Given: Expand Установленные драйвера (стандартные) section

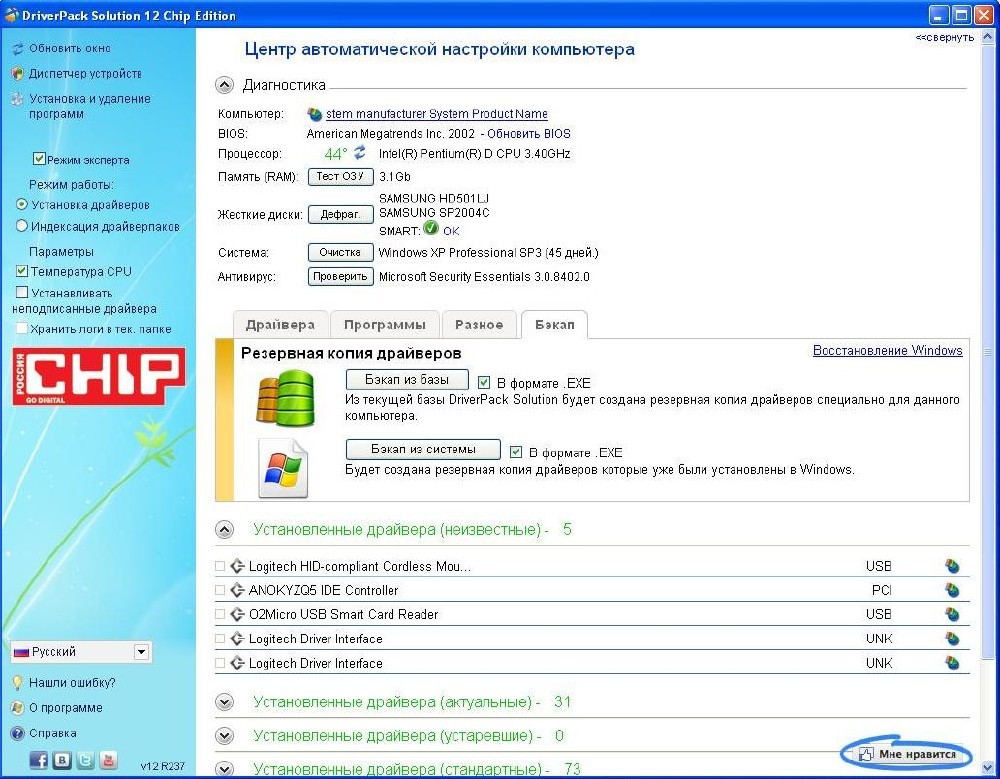Looking at the screenshot, I should [224, 769].
